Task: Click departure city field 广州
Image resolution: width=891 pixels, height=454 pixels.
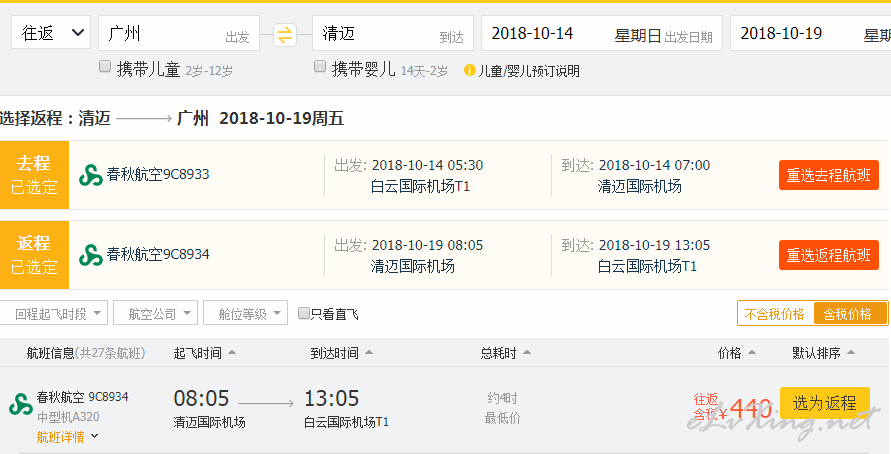Action: point(179,33)
